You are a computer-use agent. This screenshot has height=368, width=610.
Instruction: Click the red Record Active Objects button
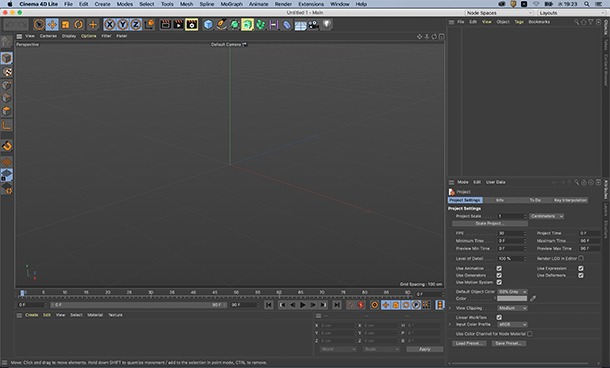[x=361, y=305]
